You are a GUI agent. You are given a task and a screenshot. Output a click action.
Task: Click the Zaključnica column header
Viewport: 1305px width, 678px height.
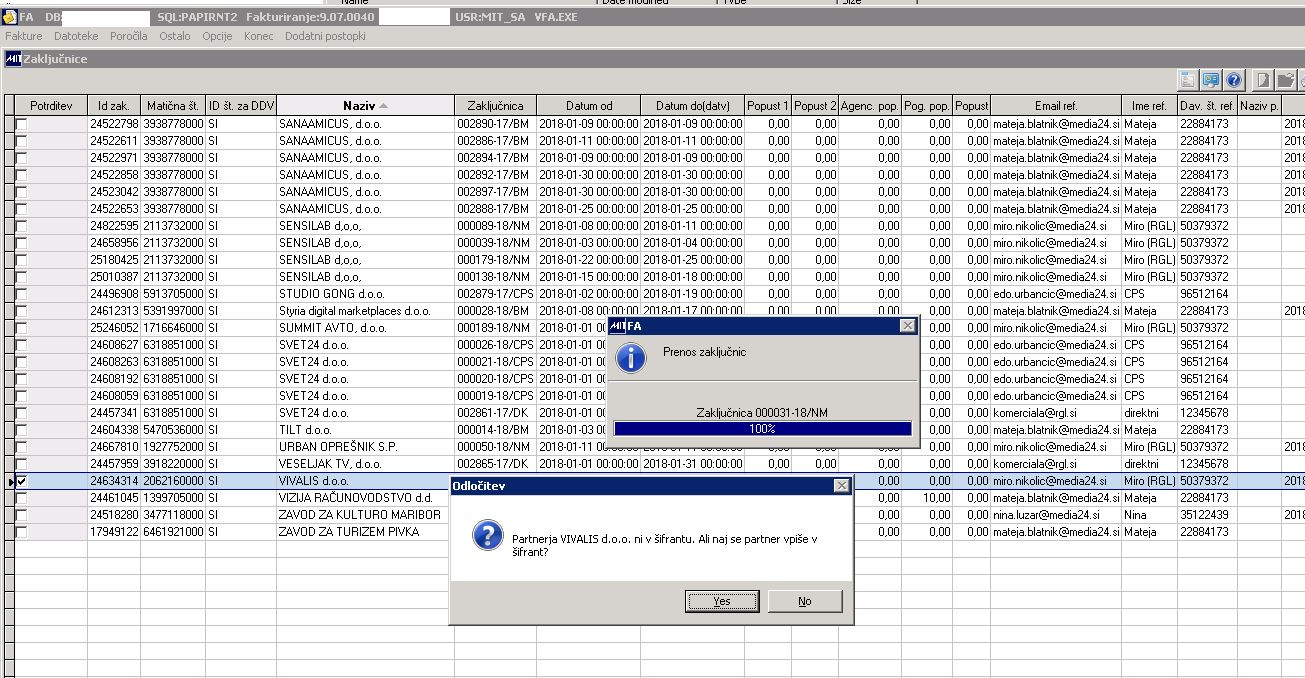coord(495,105)
